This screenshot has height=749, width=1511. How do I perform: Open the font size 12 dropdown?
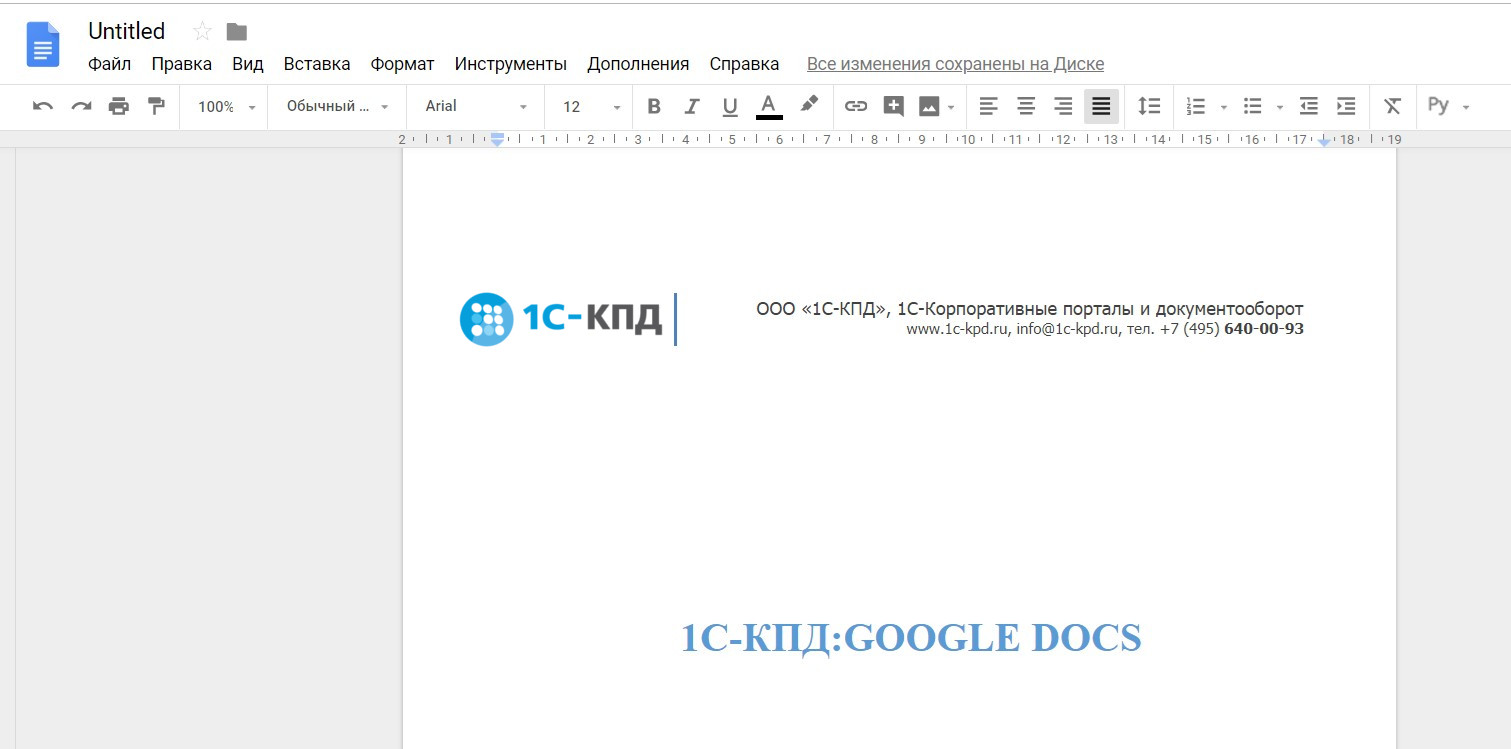(591, 106)
